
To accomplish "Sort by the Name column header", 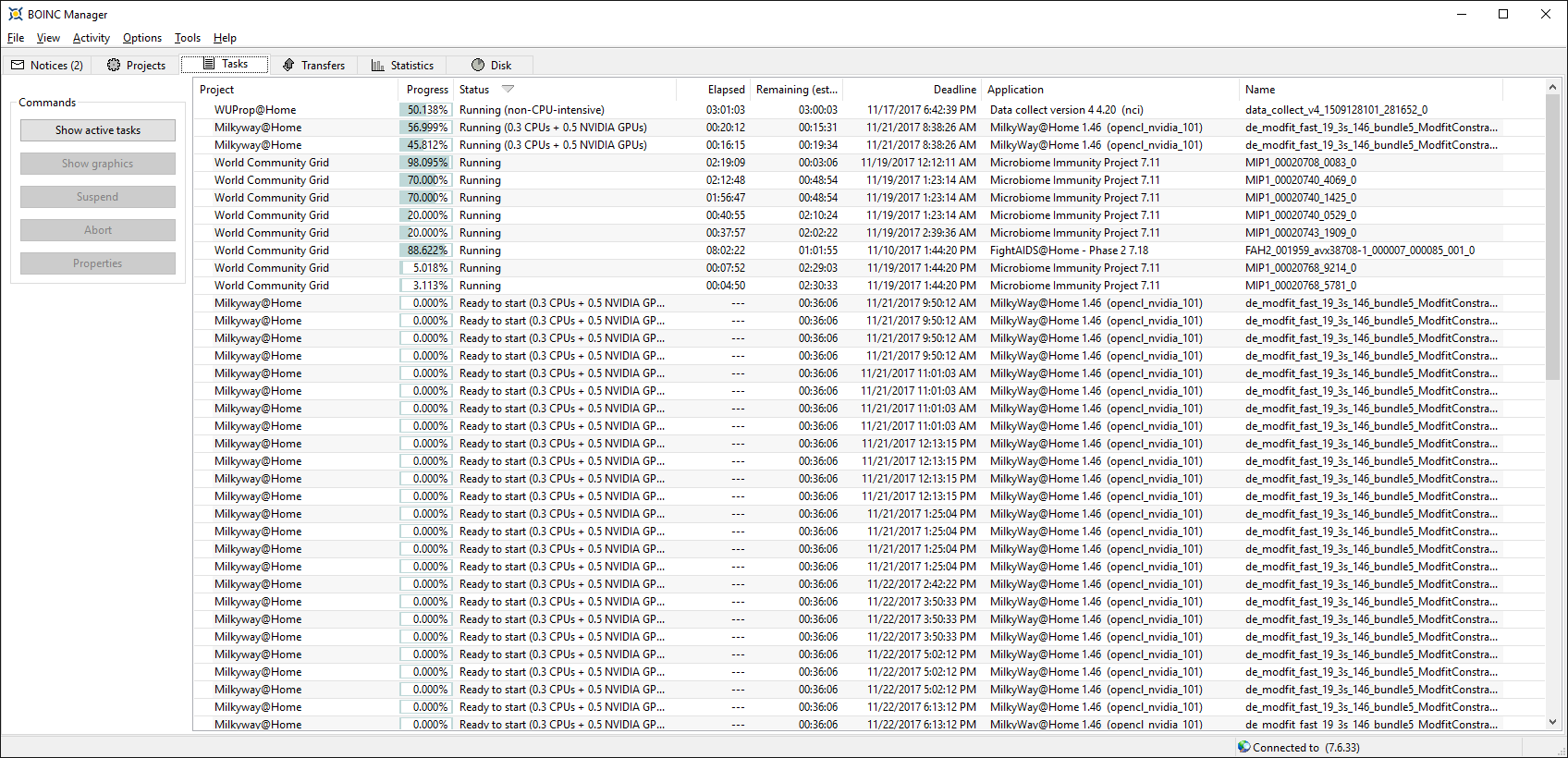I will pyautogui.click(x=1371, y=90).
